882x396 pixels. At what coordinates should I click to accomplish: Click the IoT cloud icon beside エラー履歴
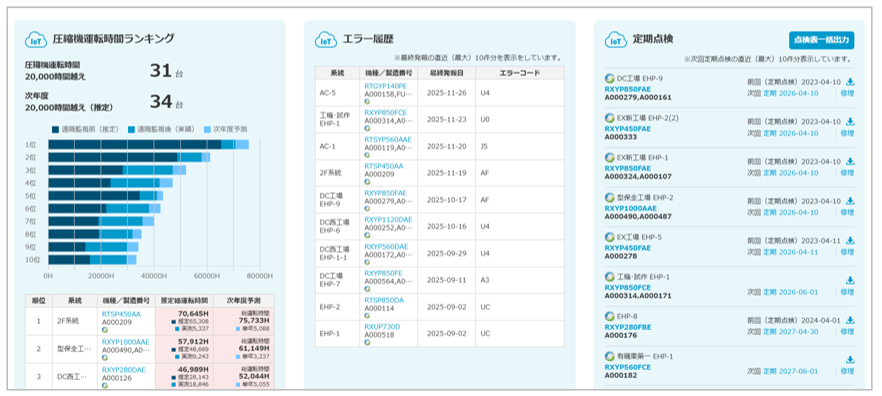coord(325,40)
